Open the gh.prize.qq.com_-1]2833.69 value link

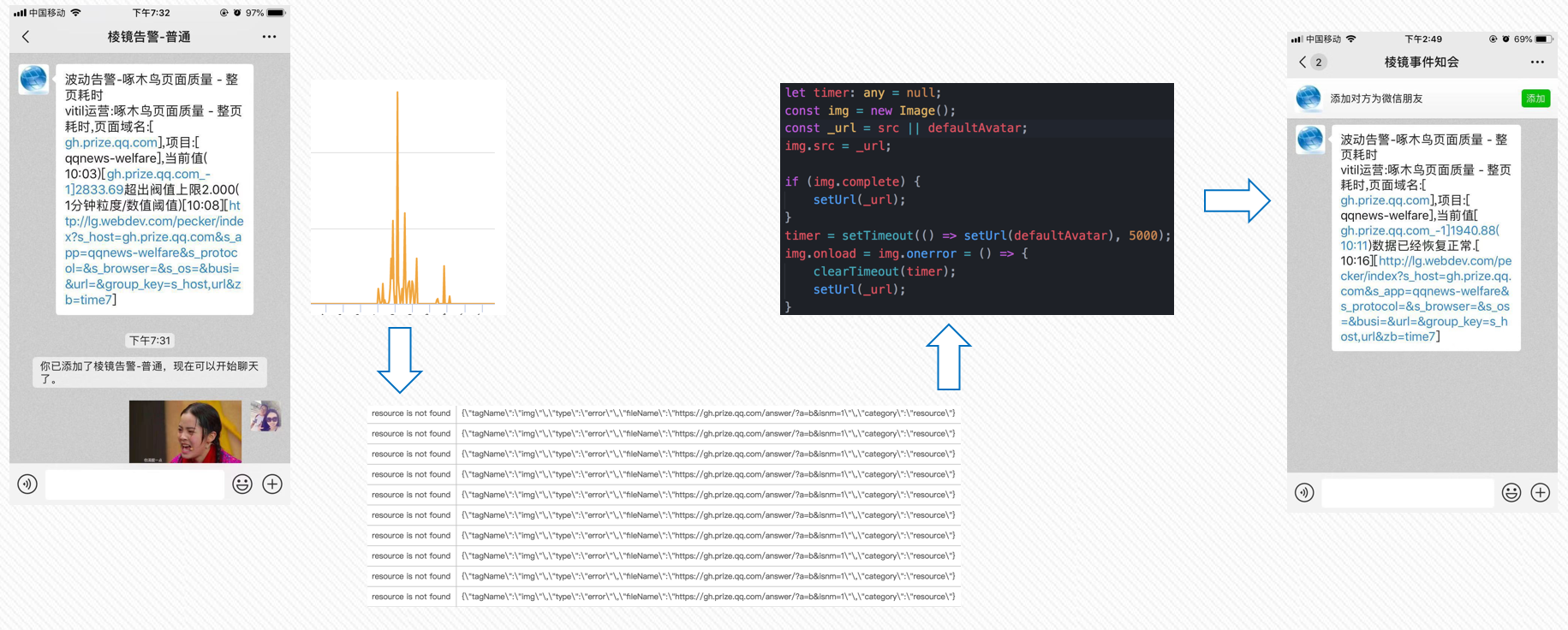(x=137, y=181)
